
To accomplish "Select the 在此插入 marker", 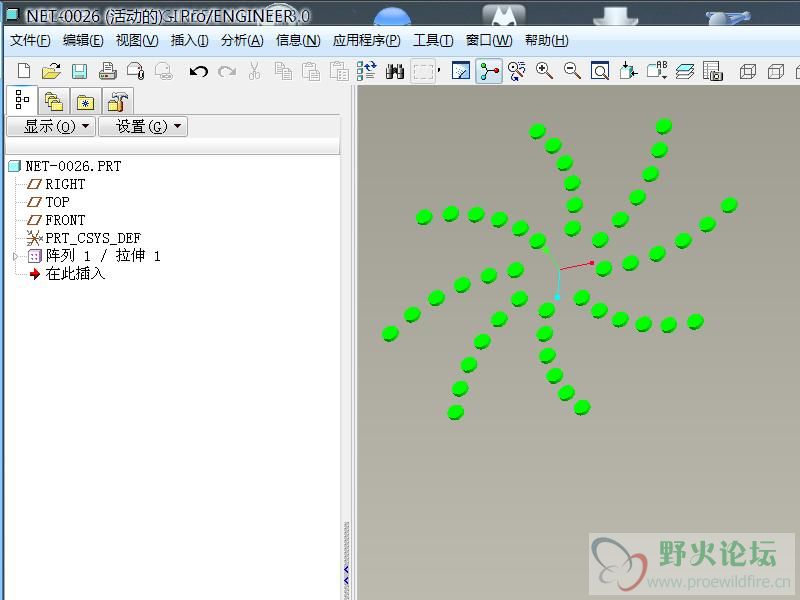I will 75,274.
